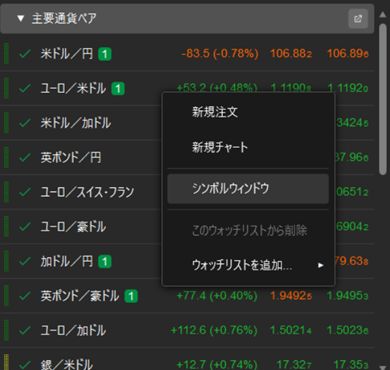Select the 米ドル/加ドル symbol name
The image size is (390, 370).
pos(76,123)
